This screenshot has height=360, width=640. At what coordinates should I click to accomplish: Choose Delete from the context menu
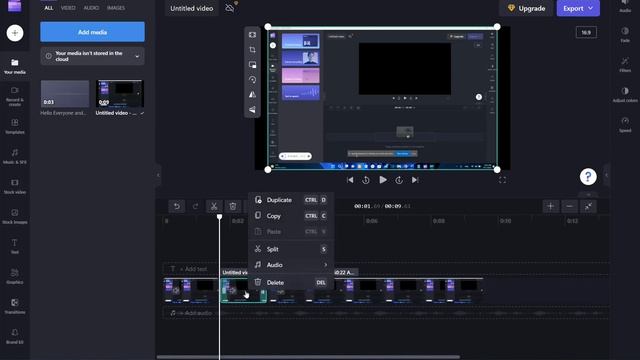coord(291,282)
